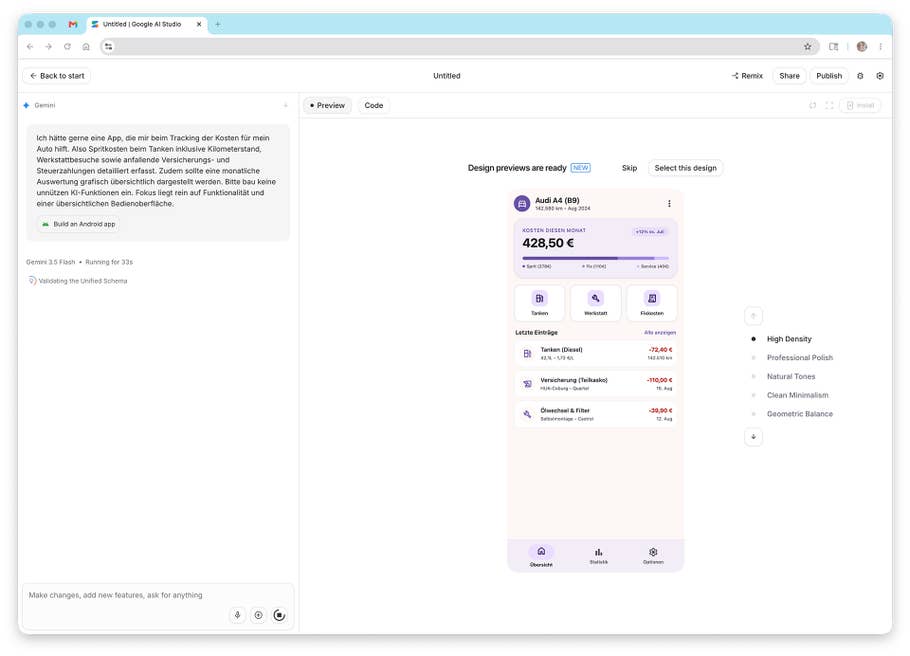The width and height of the screenshot is (910, 656).
Task: Add attachment with the plus circle icon
Action: point(258,615)
